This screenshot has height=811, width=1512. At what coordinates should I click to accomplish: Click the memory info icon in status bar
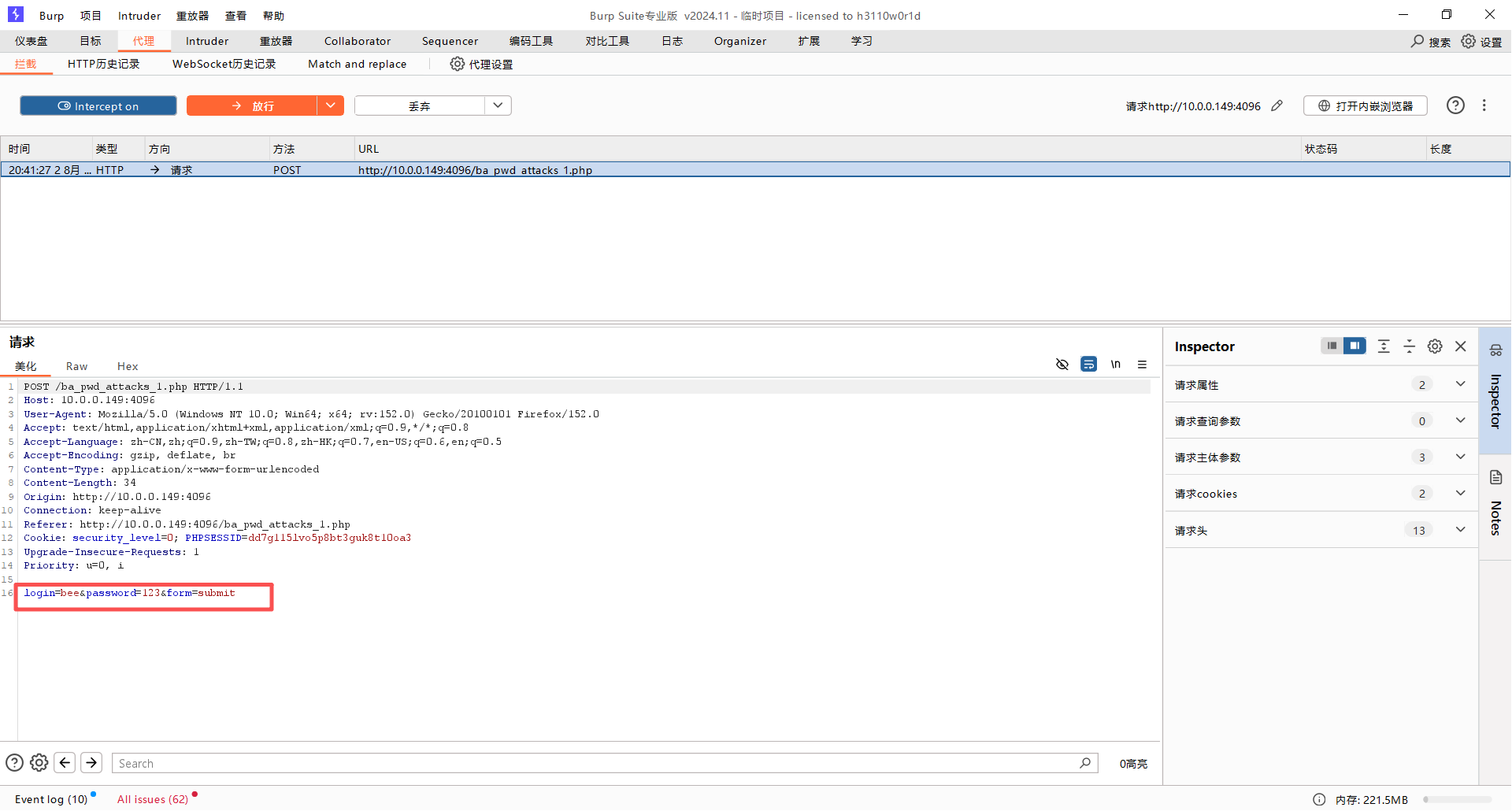[x=1319, y=799]
